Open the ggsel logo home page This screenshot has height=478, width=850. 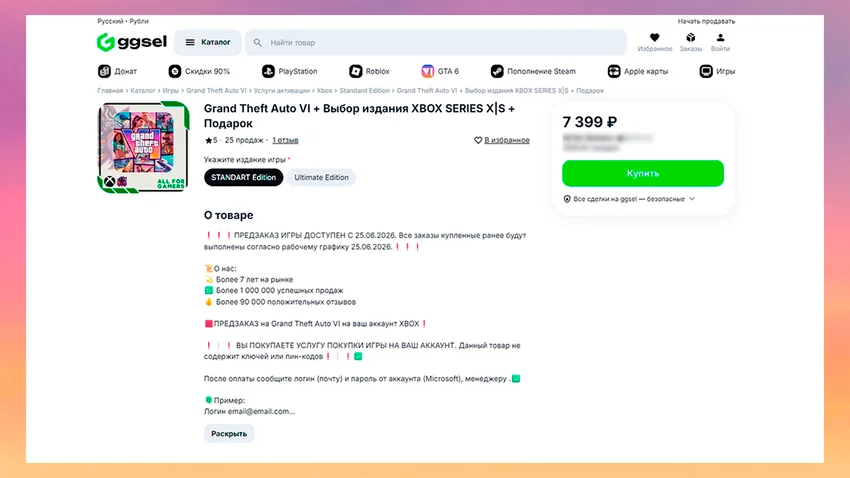click(x=132, y=42)
